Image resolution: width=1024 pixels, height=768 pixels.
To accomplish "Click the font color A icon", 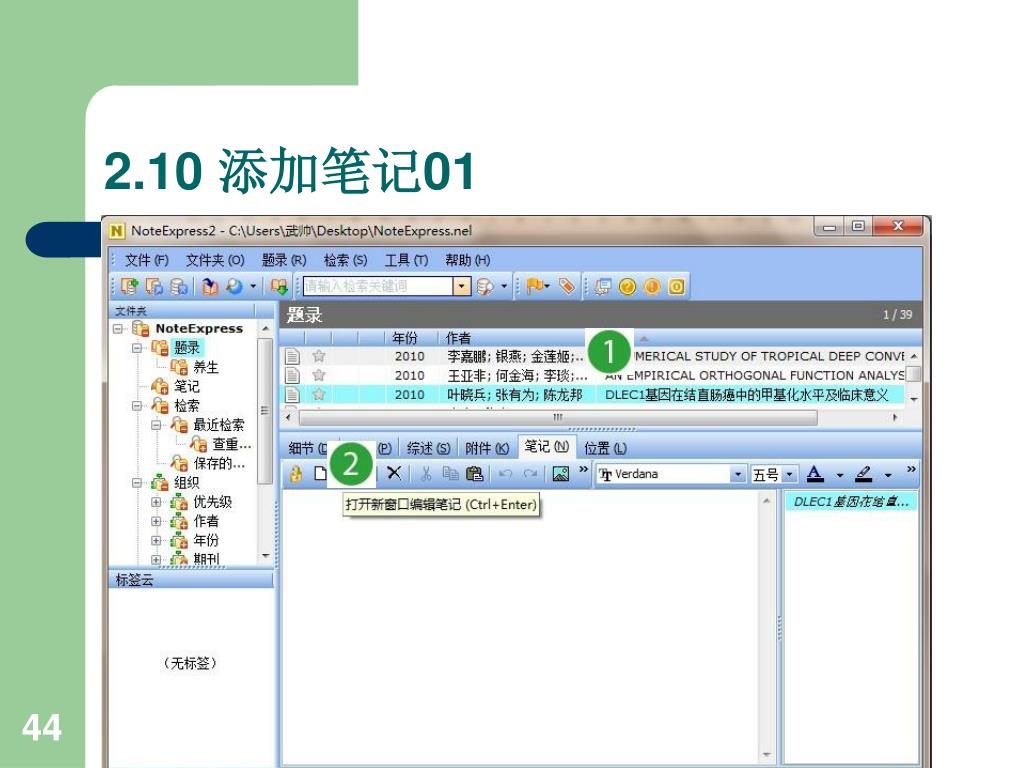I will pyautogui.click(x=815, y=473).
